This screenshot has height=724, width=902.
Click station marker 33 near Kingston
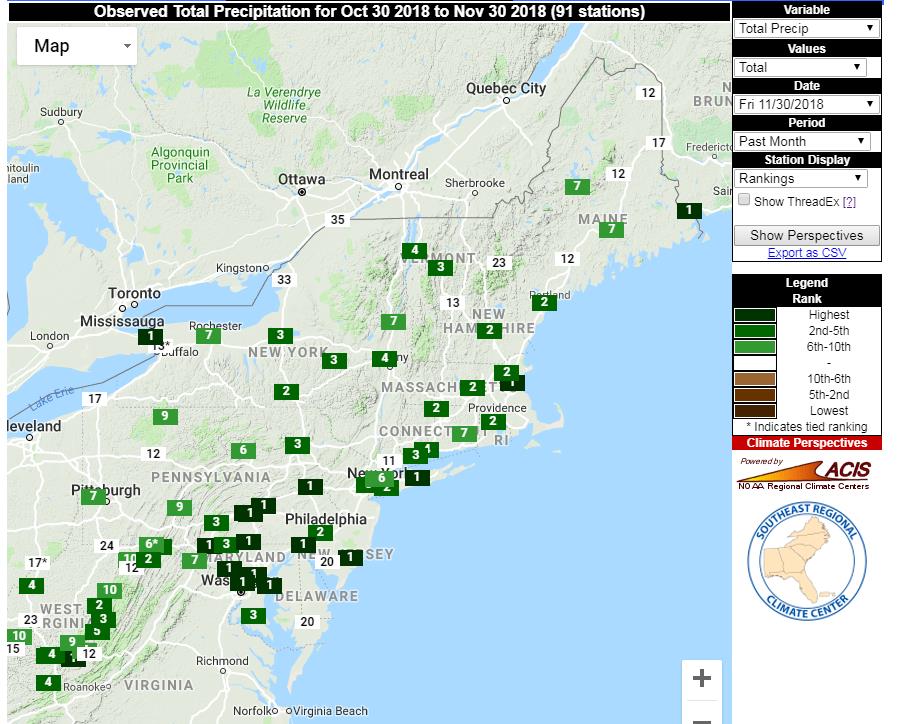[x=285, y=279]
